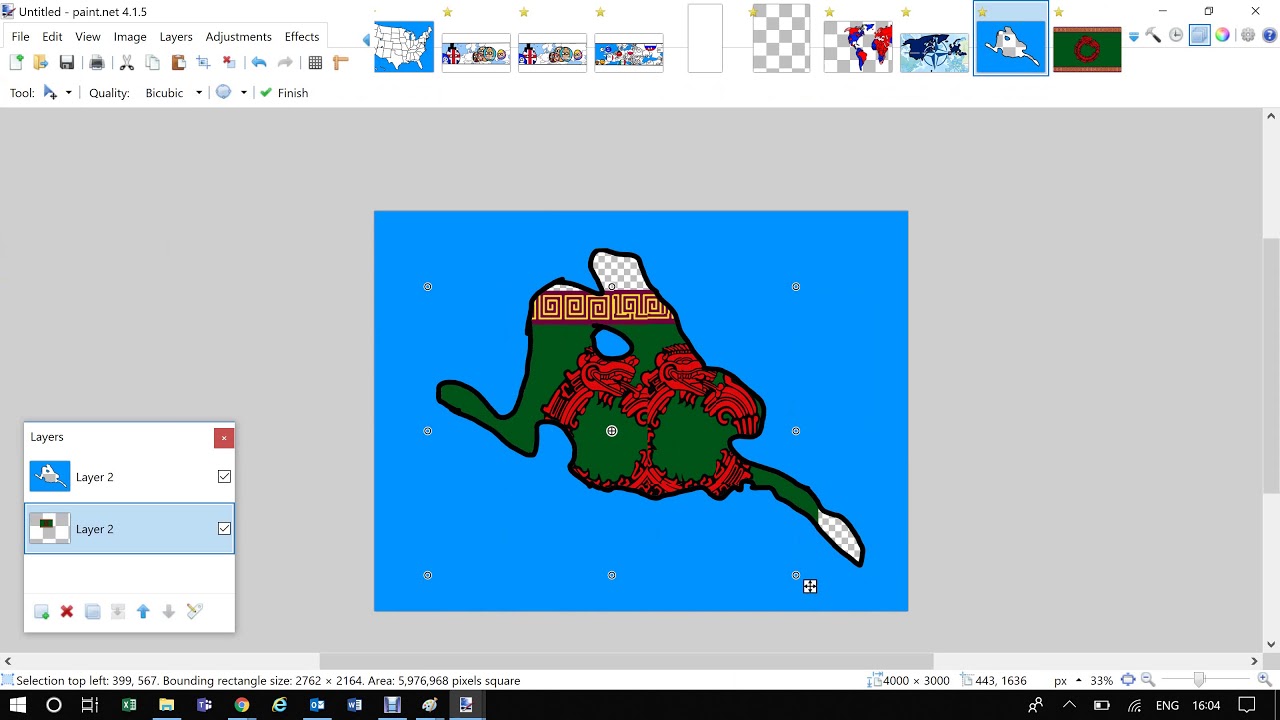
Task: Click the vertical scrollbar down arrow
Action: [x=1271, y=644]
